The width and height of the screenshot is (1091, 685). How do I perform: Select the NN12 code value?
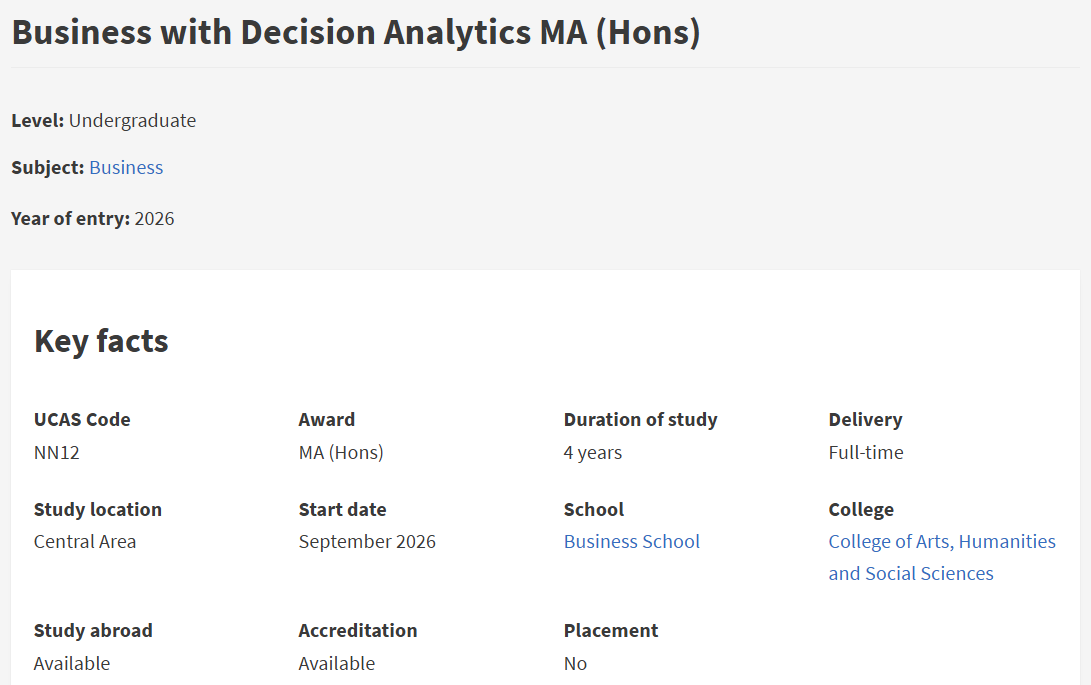[57, 453]
